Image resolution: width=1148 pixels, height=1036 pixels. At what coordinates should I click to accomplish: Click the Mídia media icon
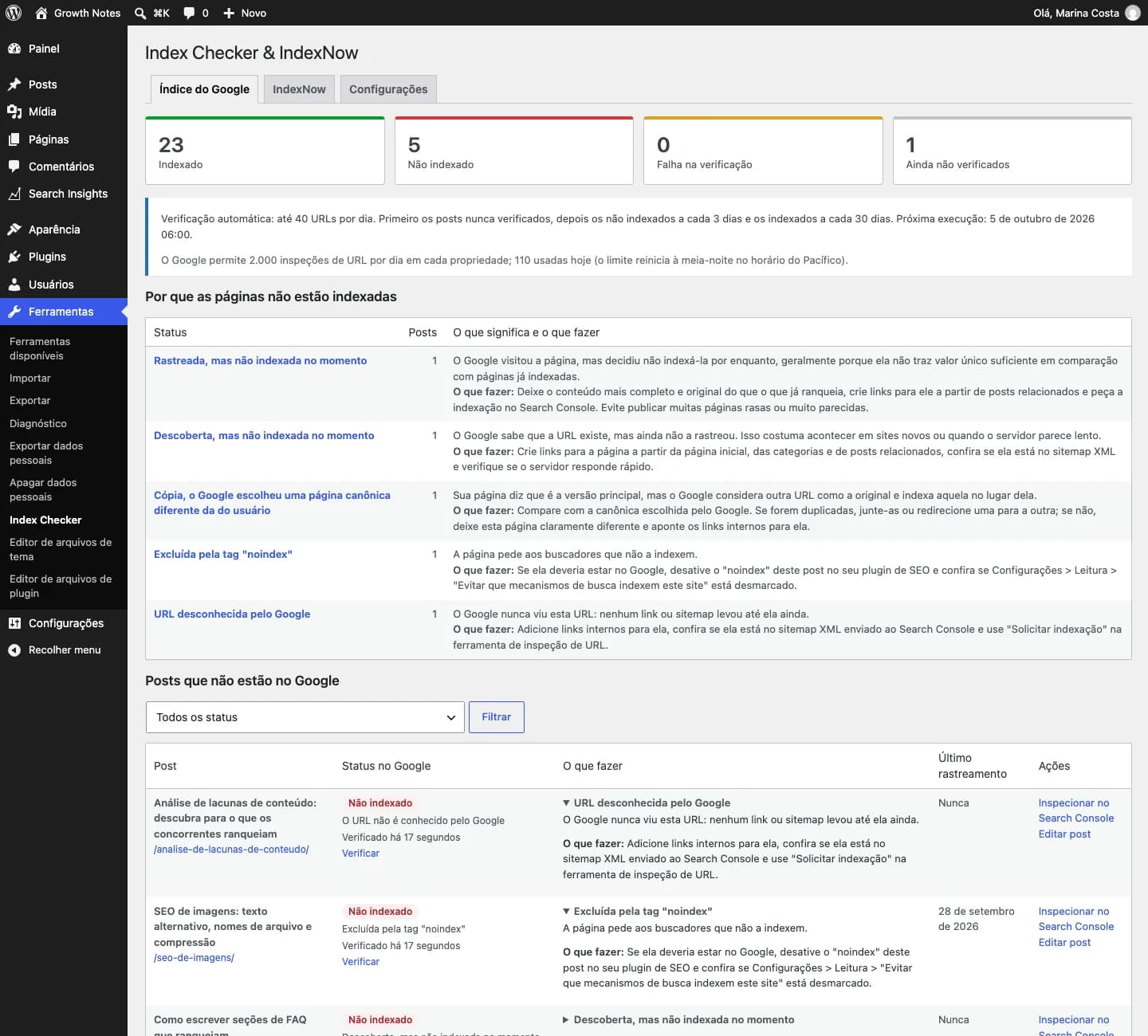(14, 112)
